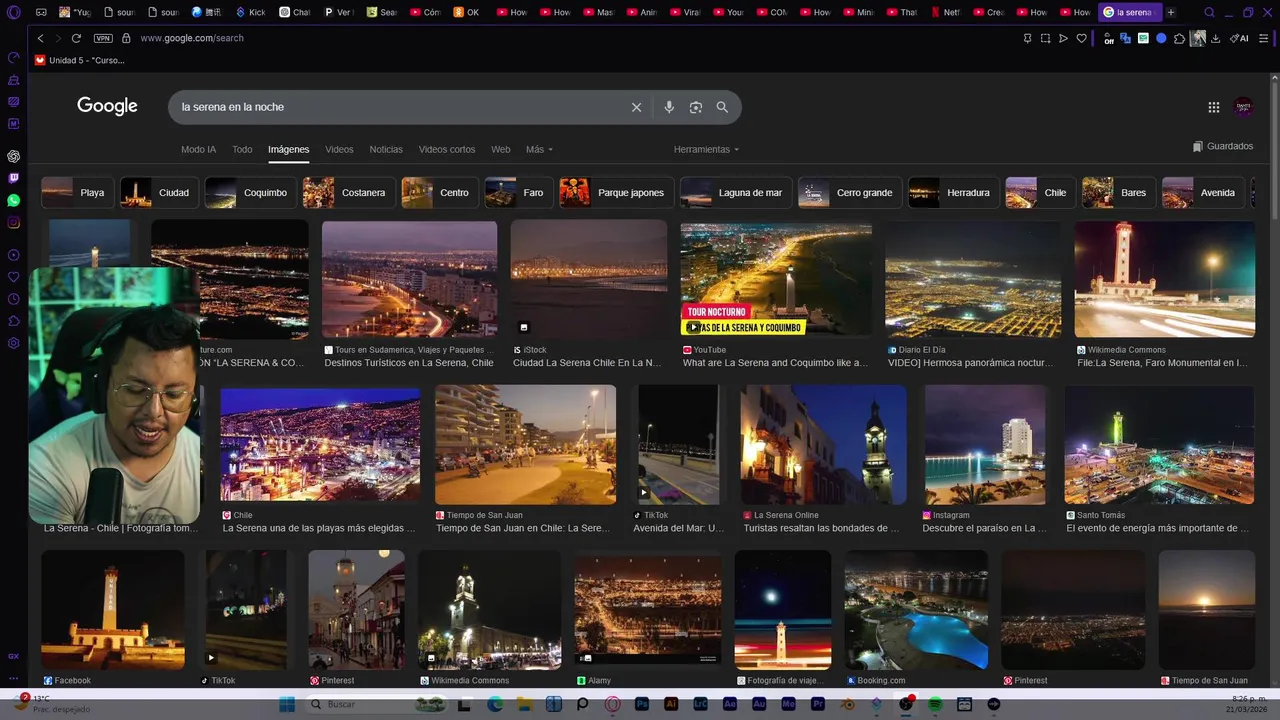Open the Booking.com pool image
1280x720 pixels.
click(916, 610)
